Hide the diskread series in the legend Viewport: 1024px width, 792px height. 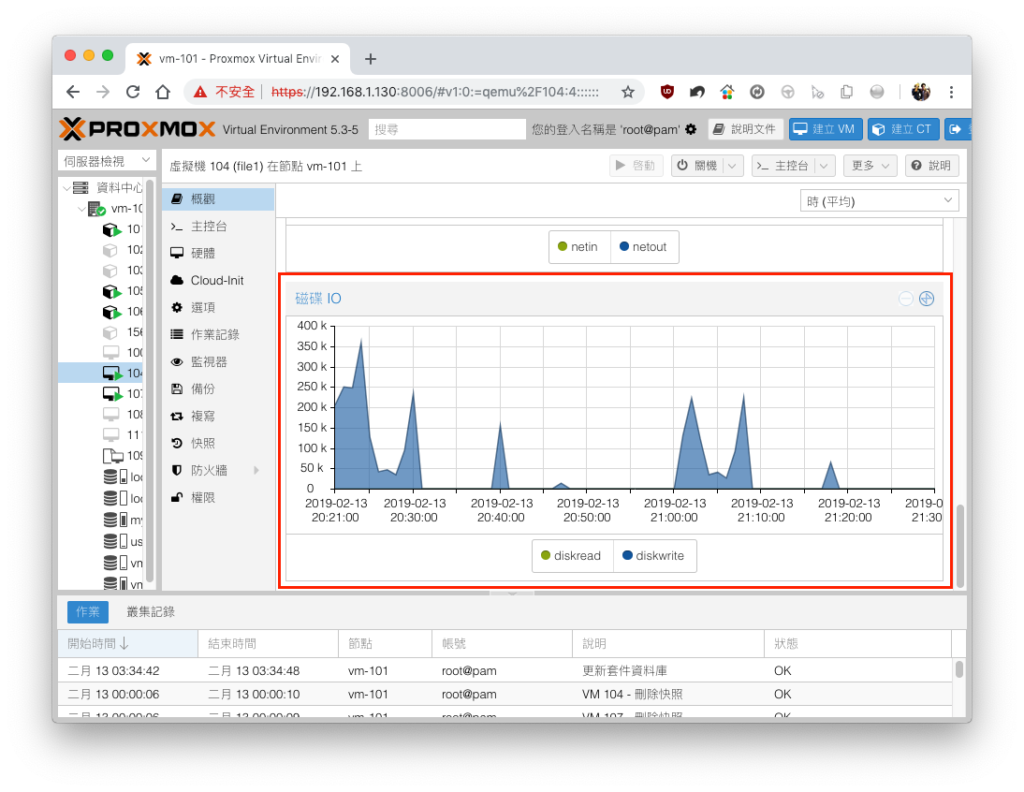pos(571,556)
